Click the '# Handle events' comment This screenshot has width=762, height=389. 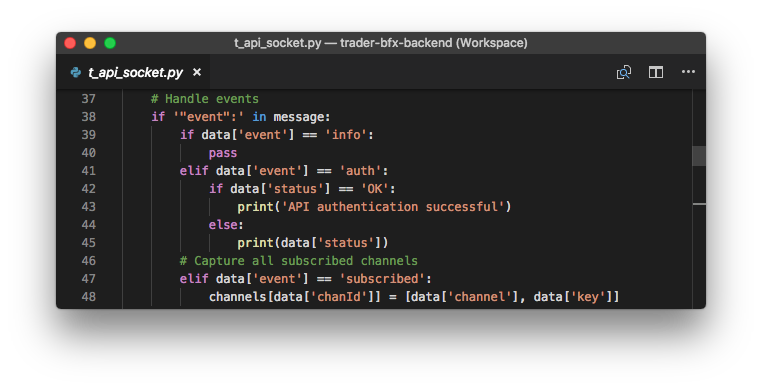pos(205,99)
